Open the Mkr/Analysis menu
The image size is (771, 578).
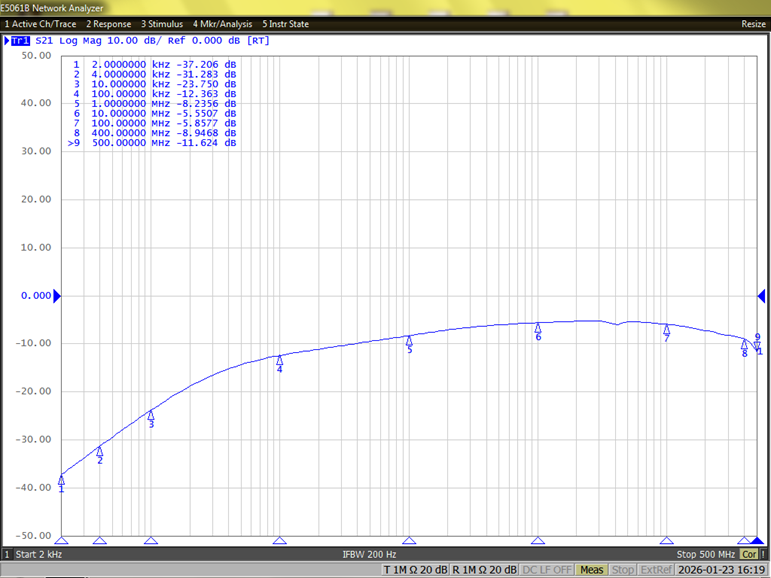[x=222, y=24]
